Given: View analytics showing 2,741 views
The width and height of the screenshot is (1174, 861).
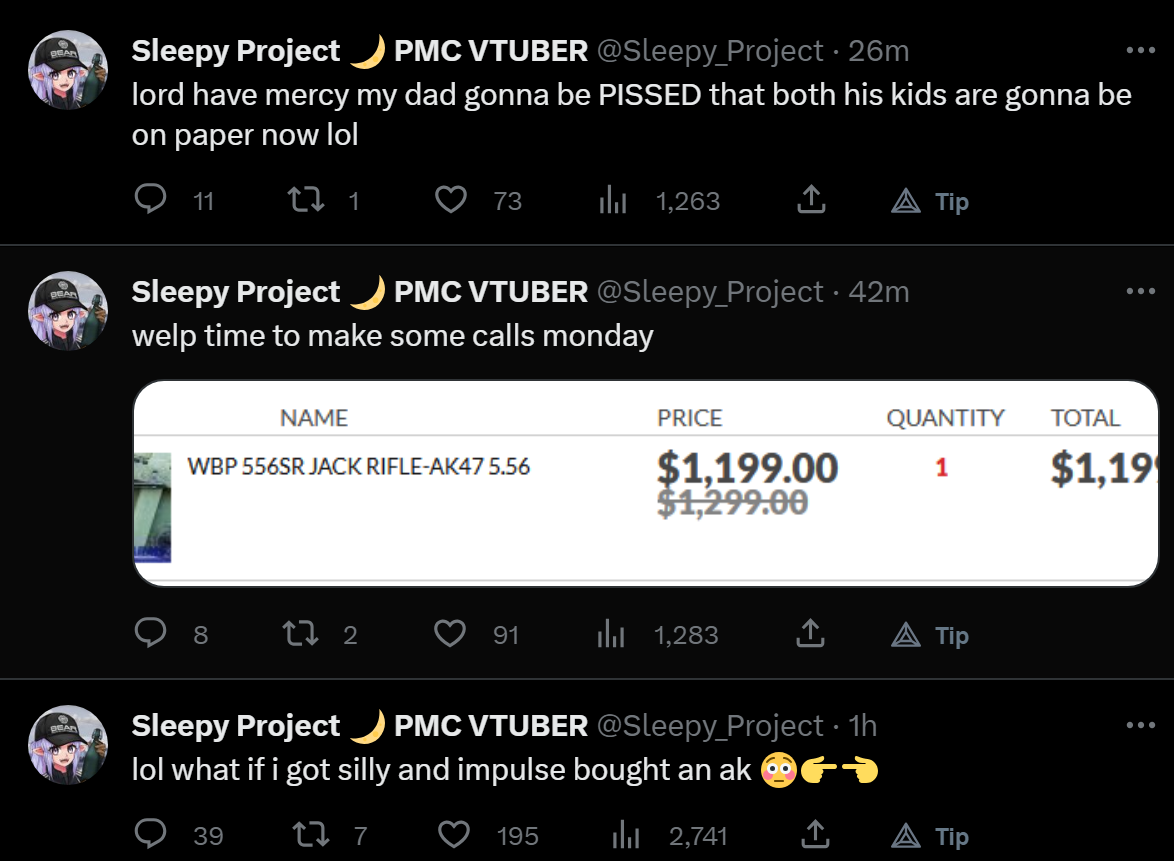Looking at the screenshot, I should pyautogui.click(x=669, y=835).
